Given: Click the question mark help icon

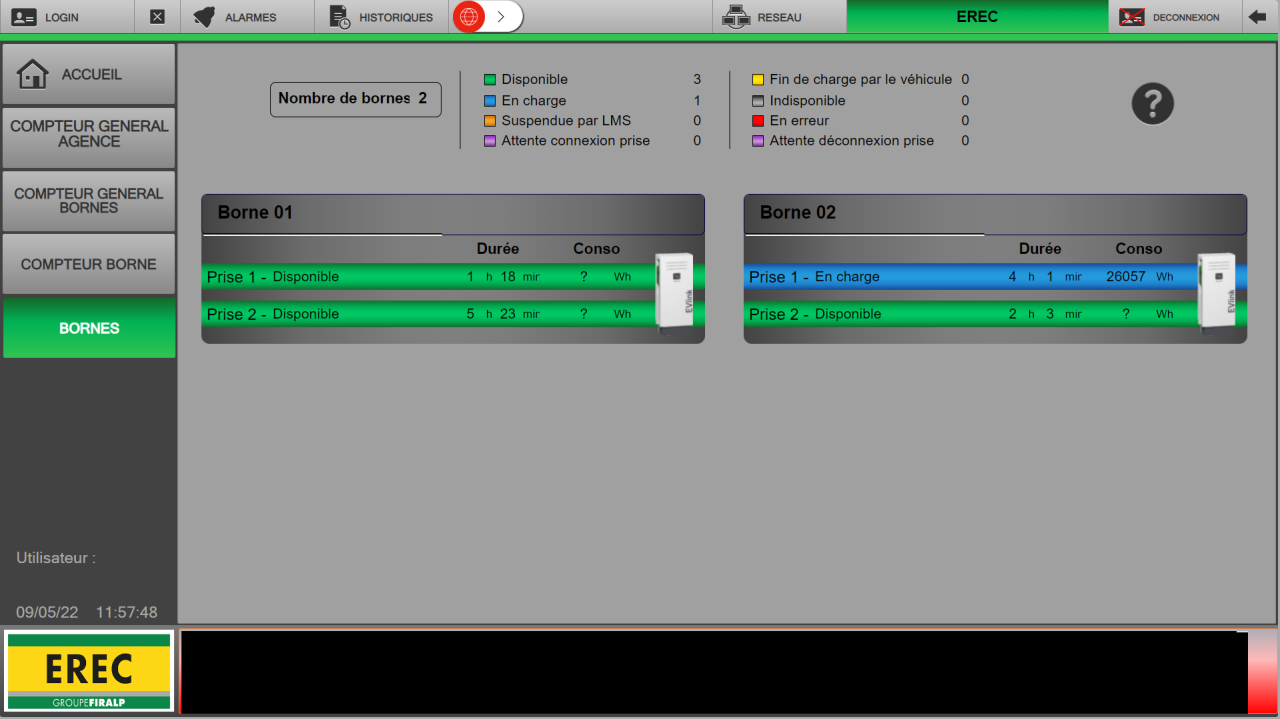Looking at the screenshot, I should coord(1152,103).
